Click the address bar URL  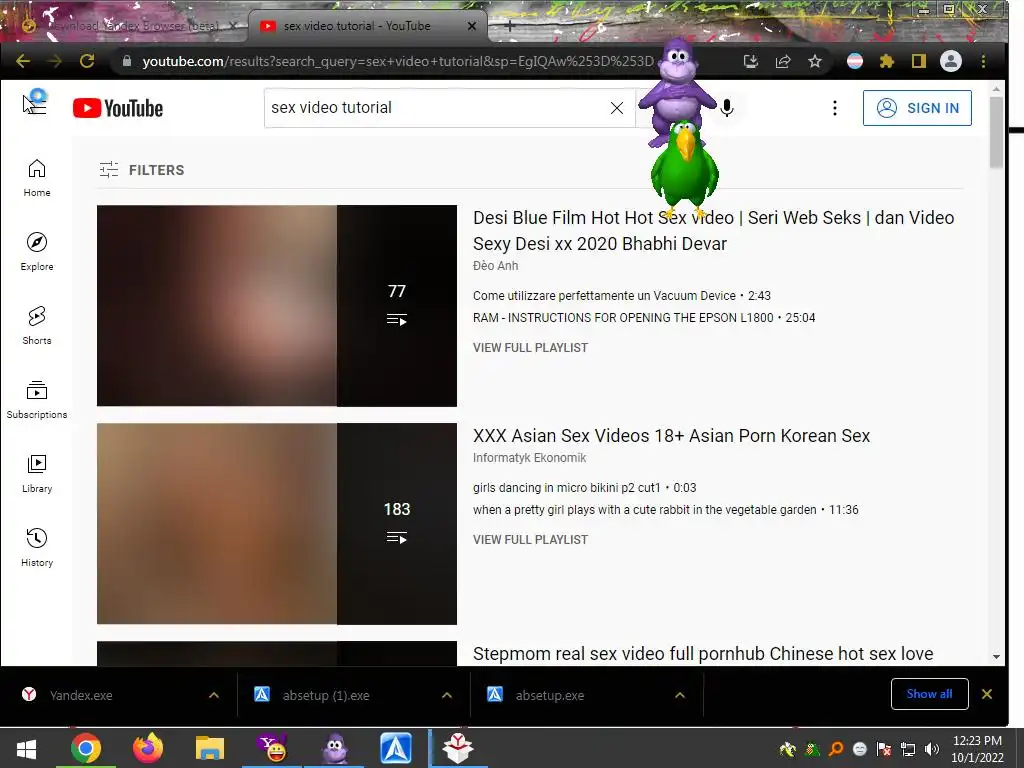[398, 61]
